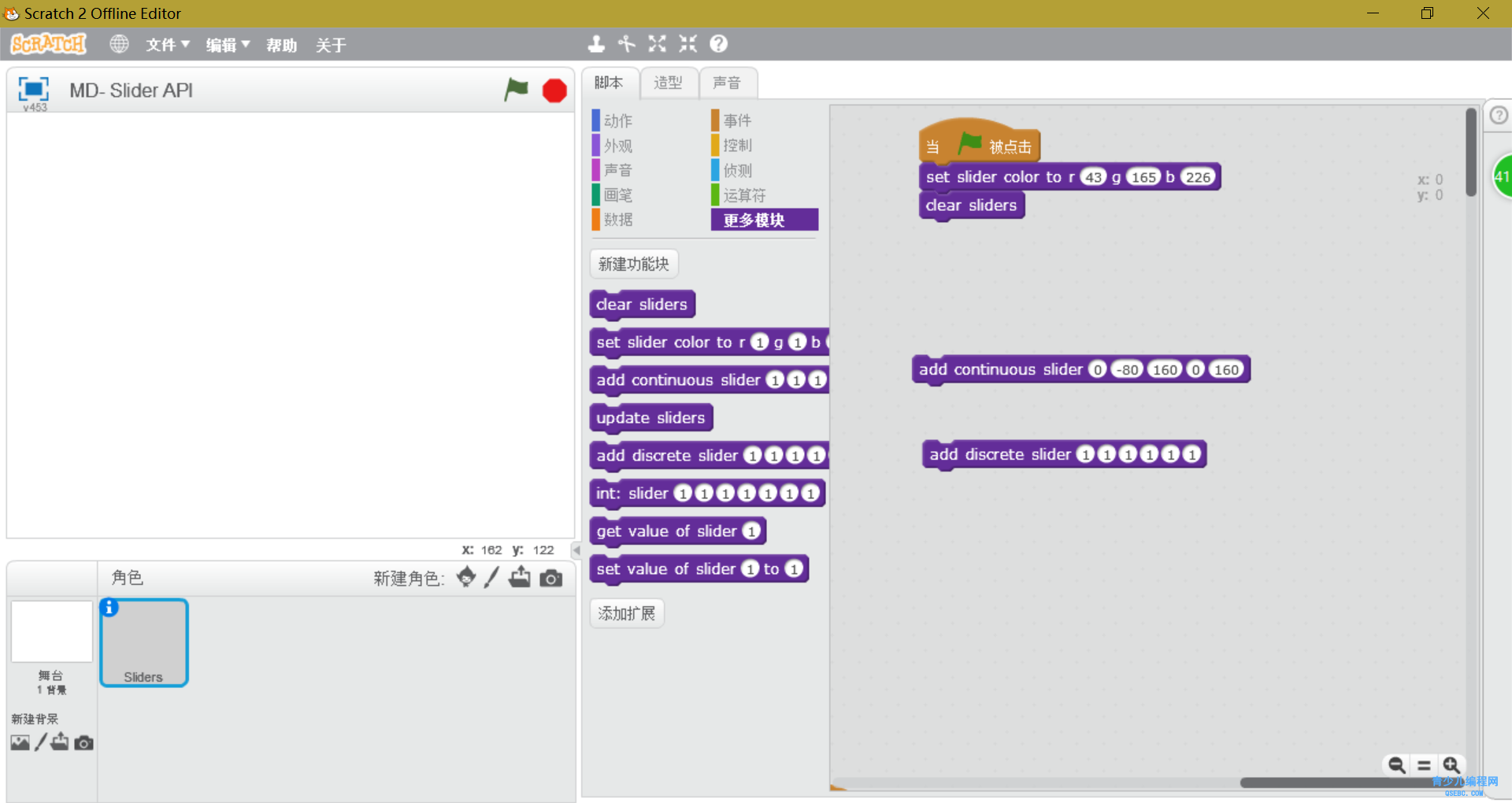Zoom in the scripts area

[x=1451, y=764]
